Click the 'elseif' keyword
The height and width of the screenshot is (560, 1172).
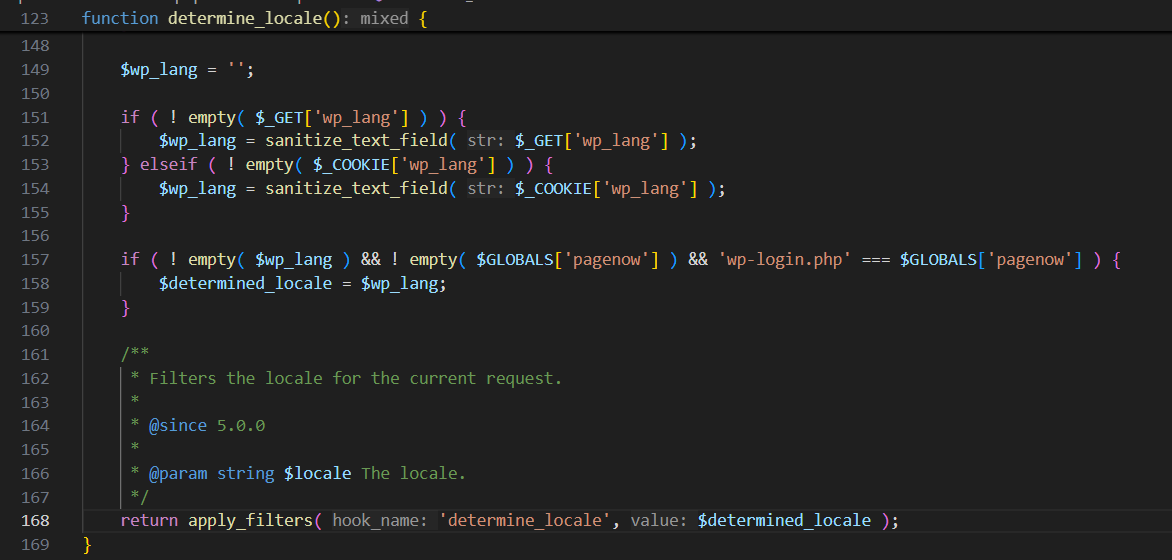(168, 164)
